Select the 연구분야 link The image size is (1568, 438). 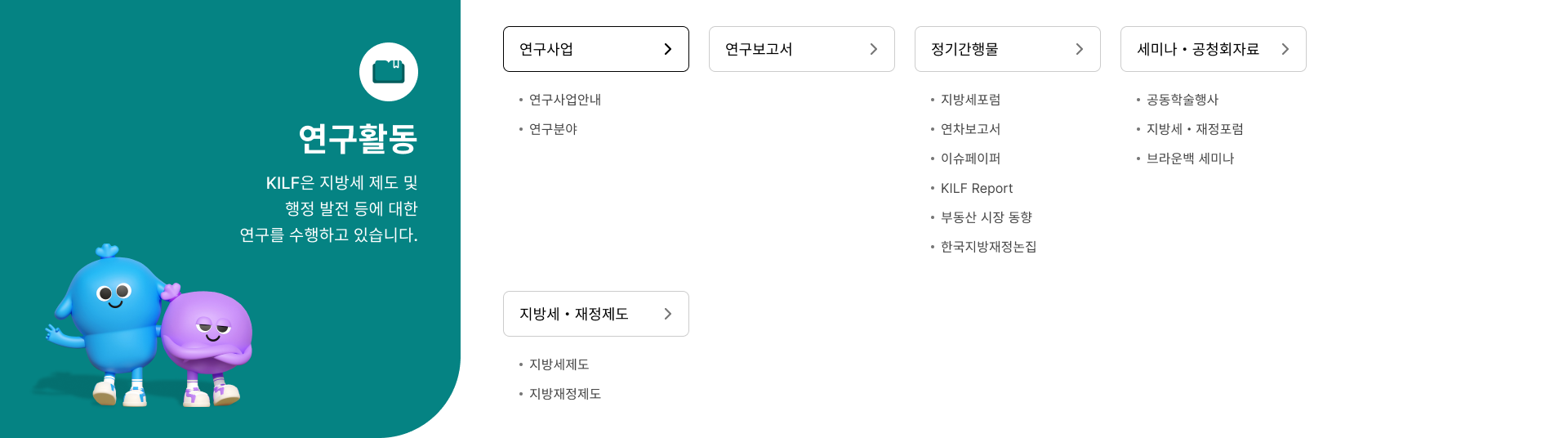[553, 129]
